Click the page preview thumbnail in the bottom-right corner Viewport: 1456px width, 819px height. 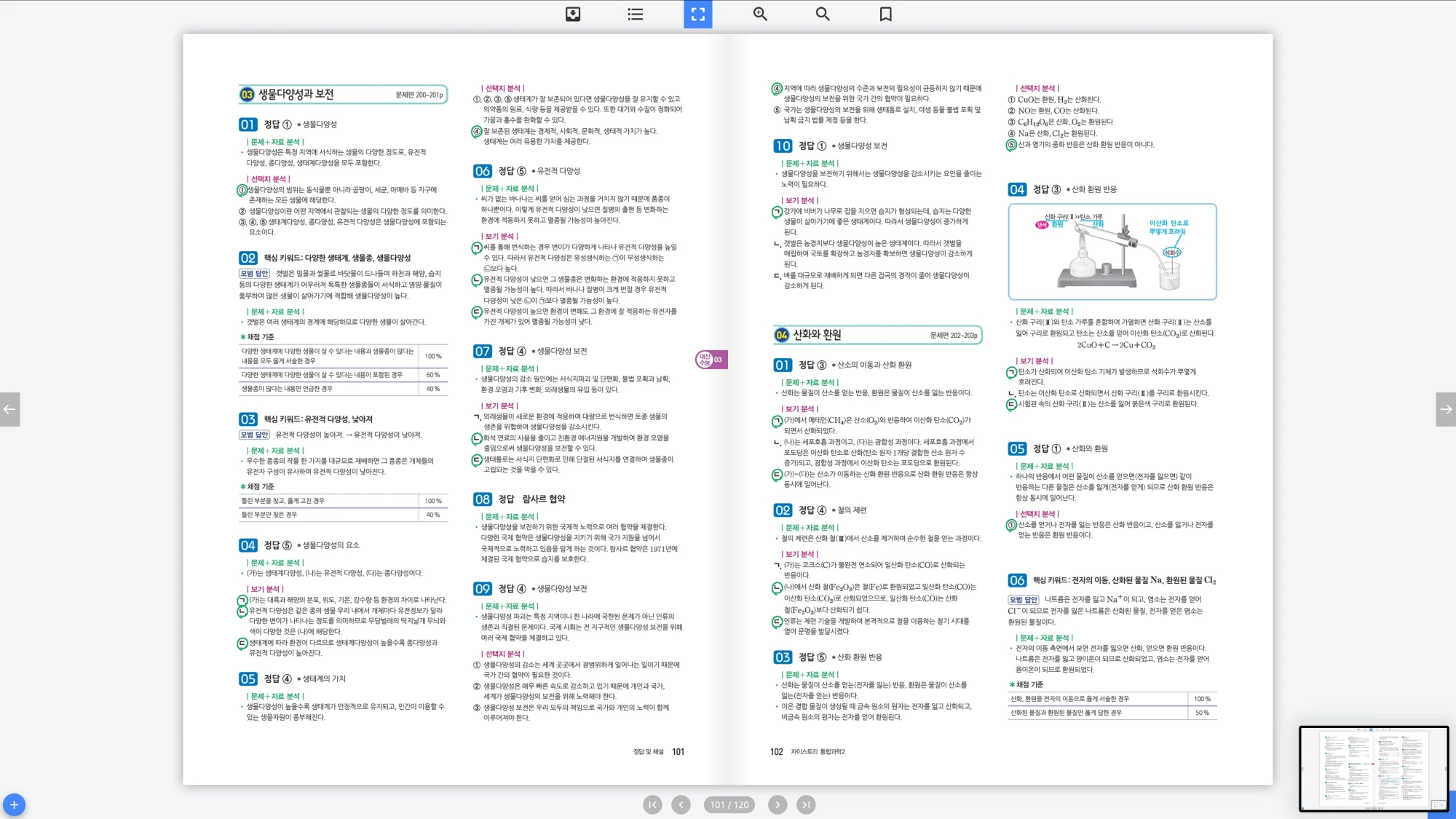1373,768
